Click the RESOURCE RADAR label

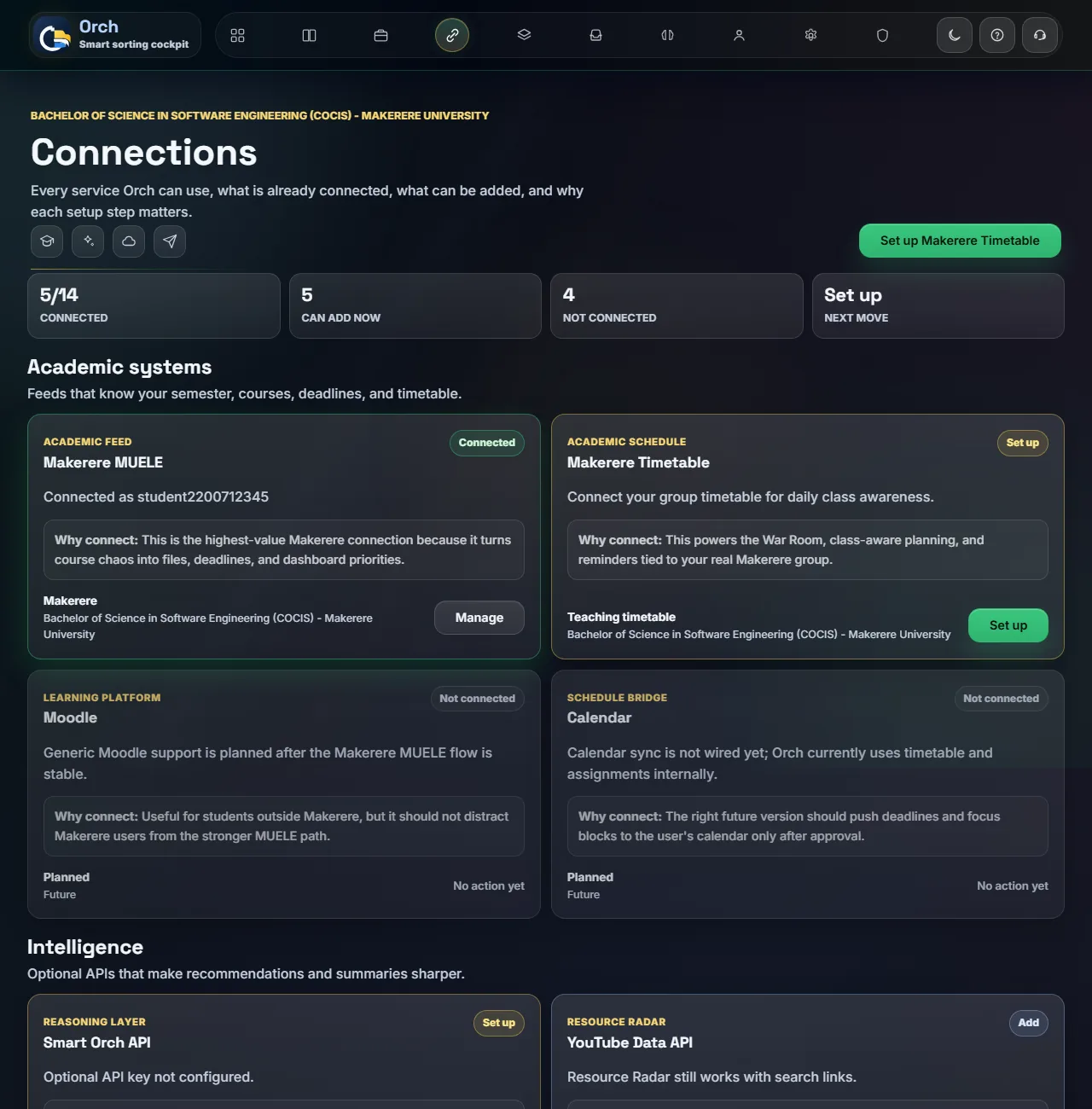[x=616, y=1022]
